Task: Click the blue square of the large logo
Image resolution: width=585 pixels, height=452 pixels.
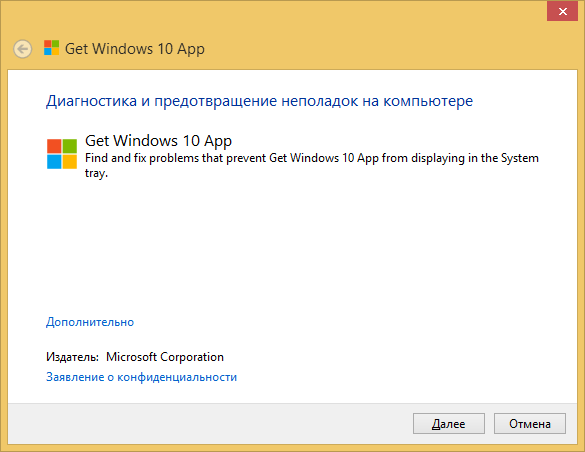Action: (54, 162)
